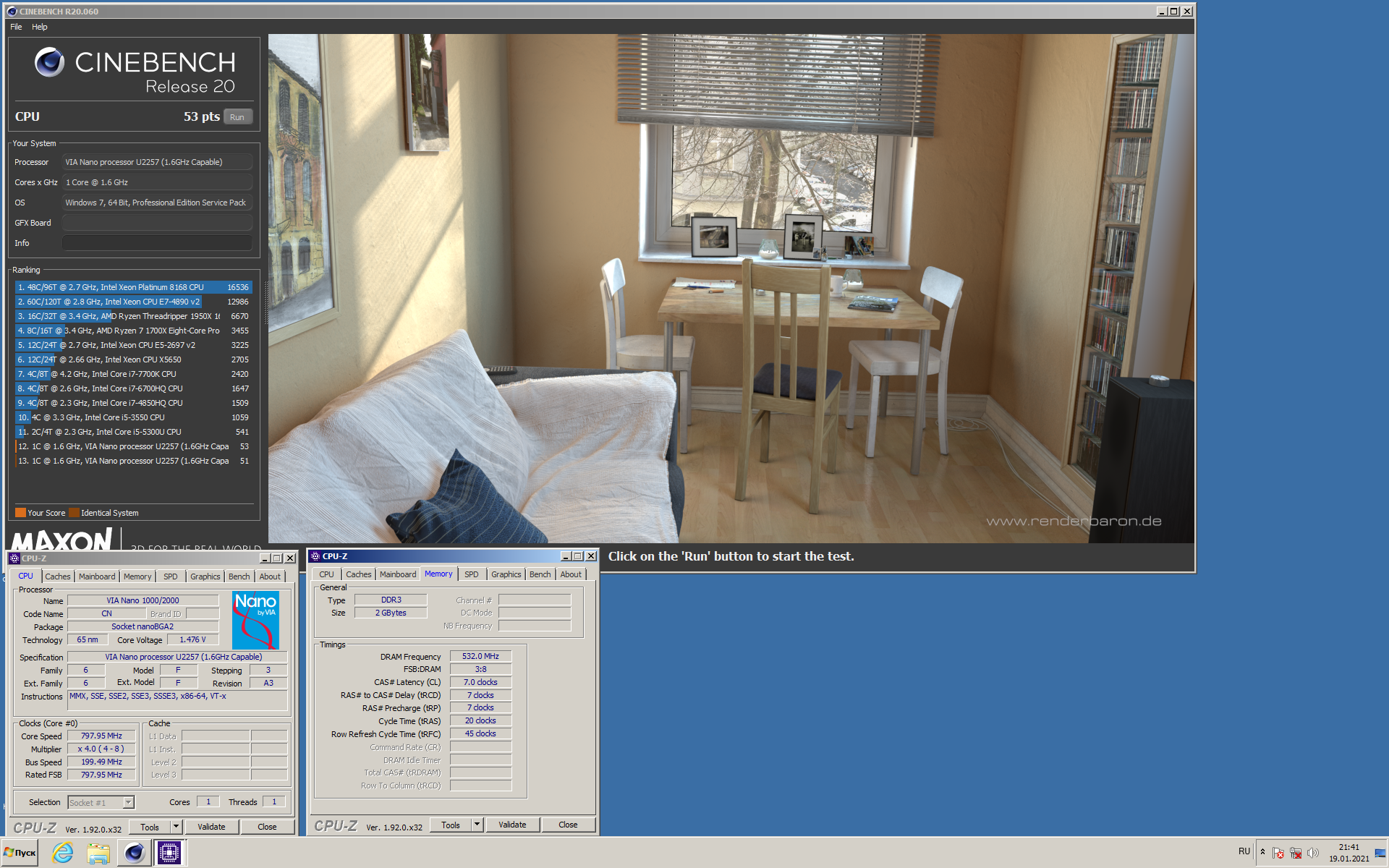Click the Identical System legend swatch
The image size is (1389, 868).
(x=74, y=513)
